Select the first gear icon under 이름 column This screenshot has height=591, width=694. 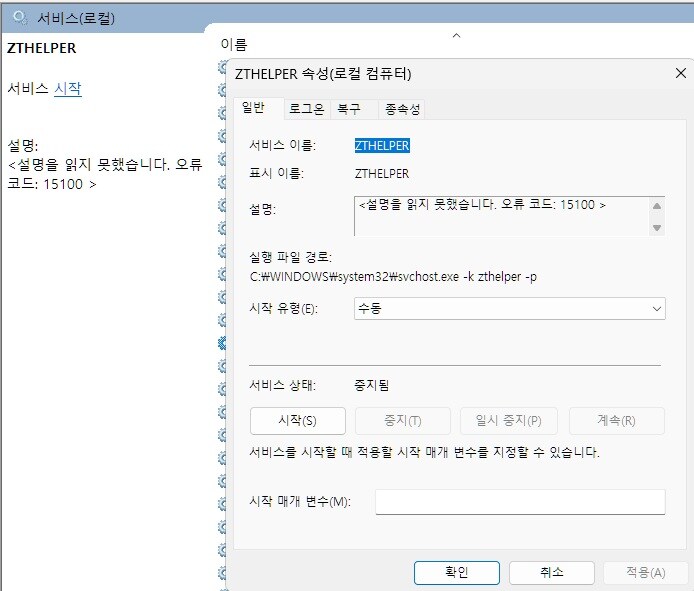(223, 68)
